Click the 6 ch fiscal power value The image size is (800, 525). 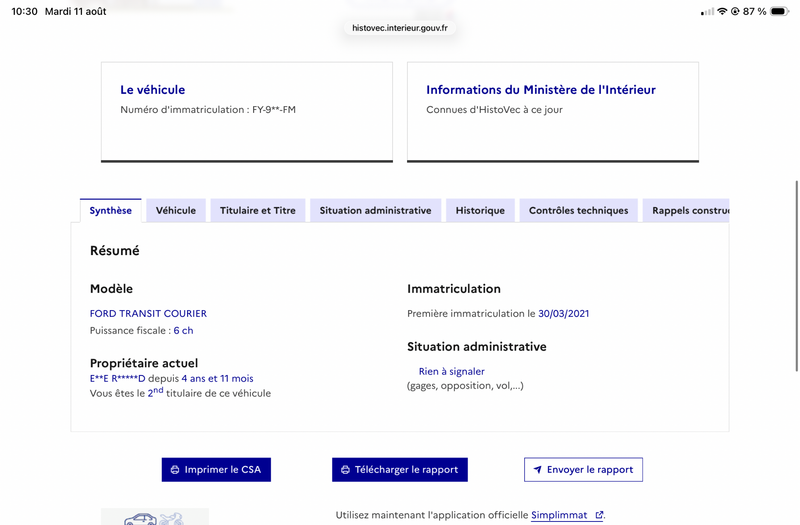(x=183, y=331)
